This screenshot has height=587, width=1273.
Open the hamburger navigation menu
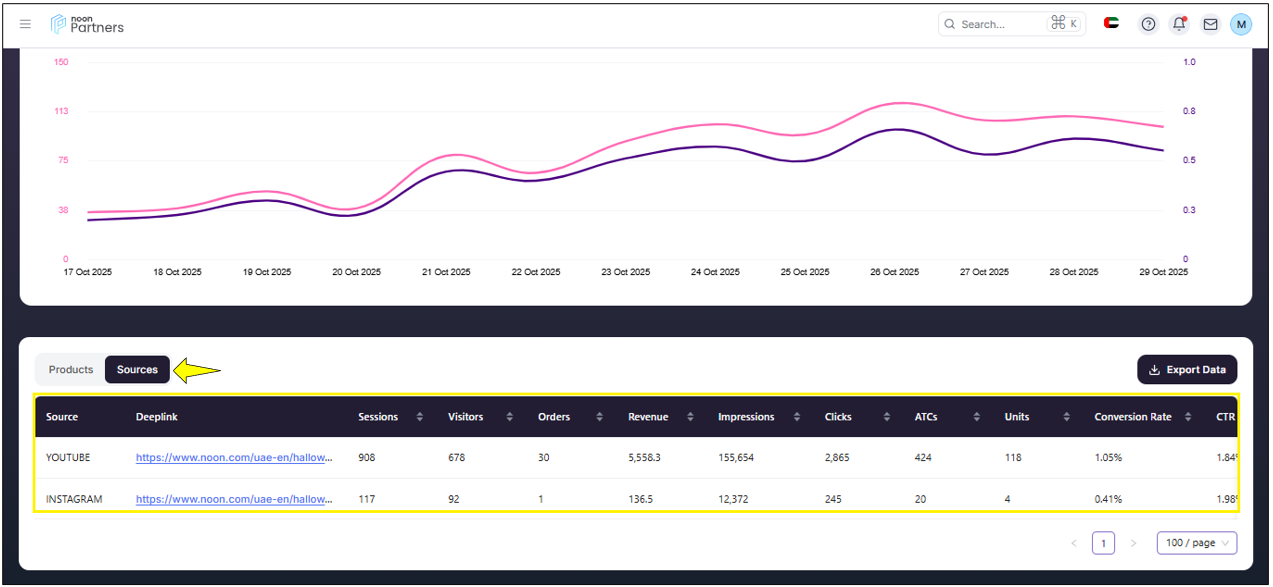[26, 24]
